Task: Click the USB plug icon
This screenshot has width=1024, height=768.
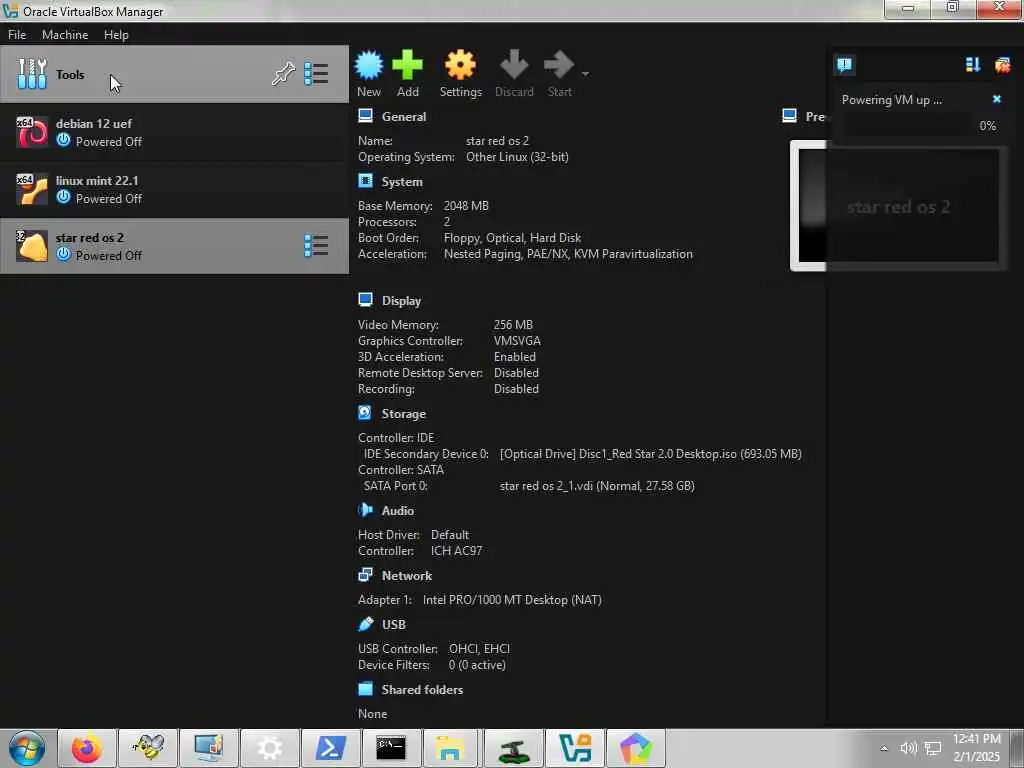Action: [366, 624]
